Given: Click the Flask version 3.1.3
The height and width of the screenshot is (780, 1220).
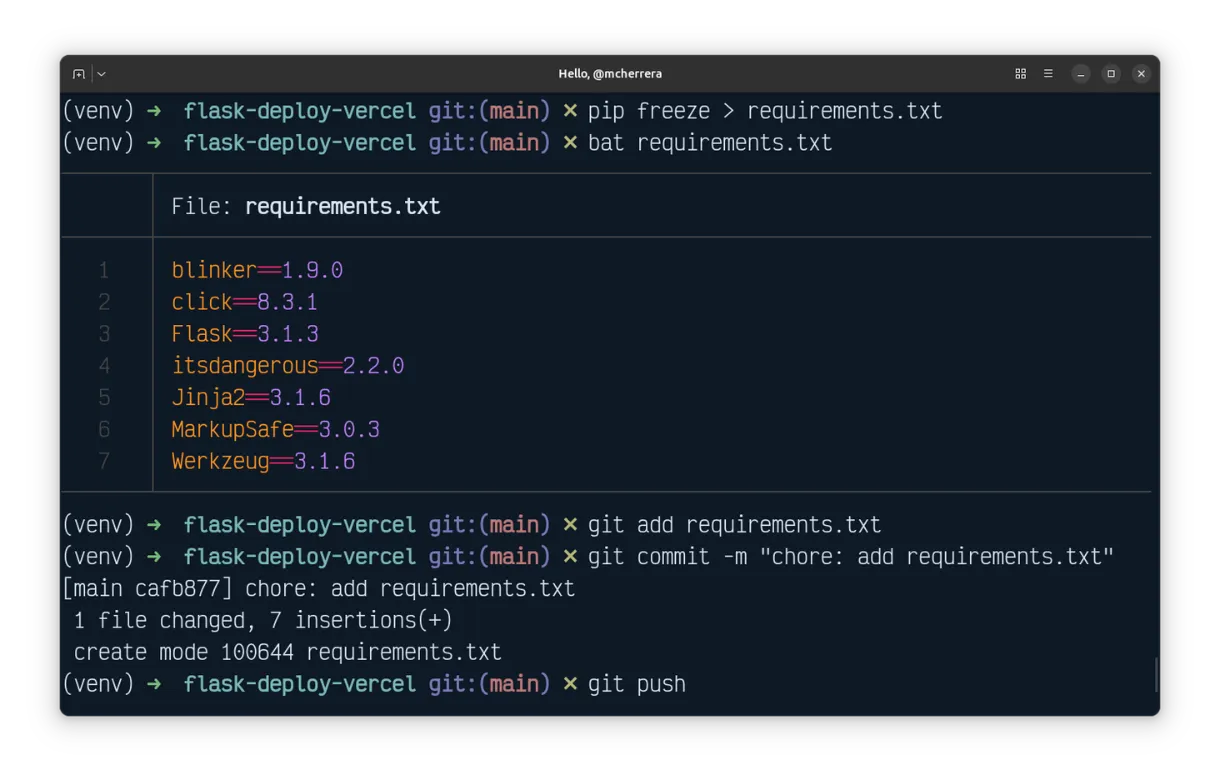Looking at the screenshot, I should [x=288, y=334].
